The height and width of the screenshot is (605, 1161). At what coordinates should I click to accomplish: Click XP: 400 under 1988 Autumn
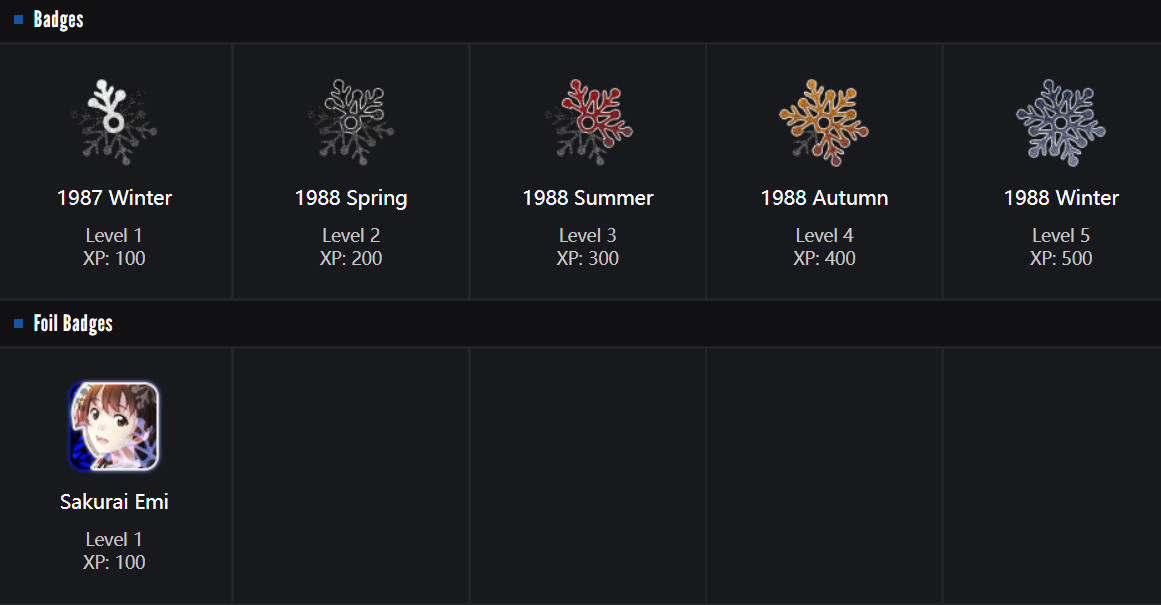point(824,259)
